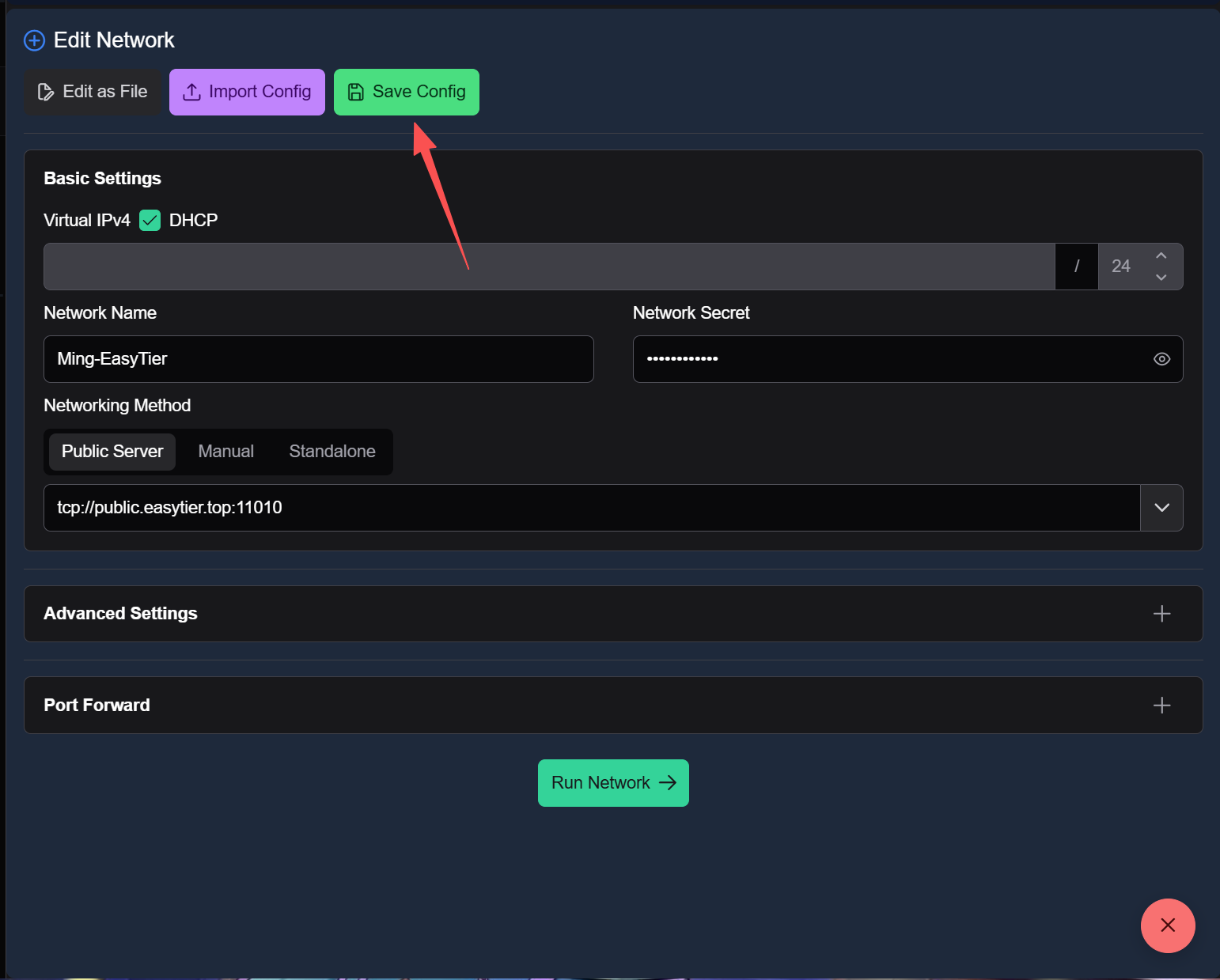The width and height of the screenshot is (1220, 980).
Task: Expand Port Forward with plus icon
Action: click(1161, 706)
